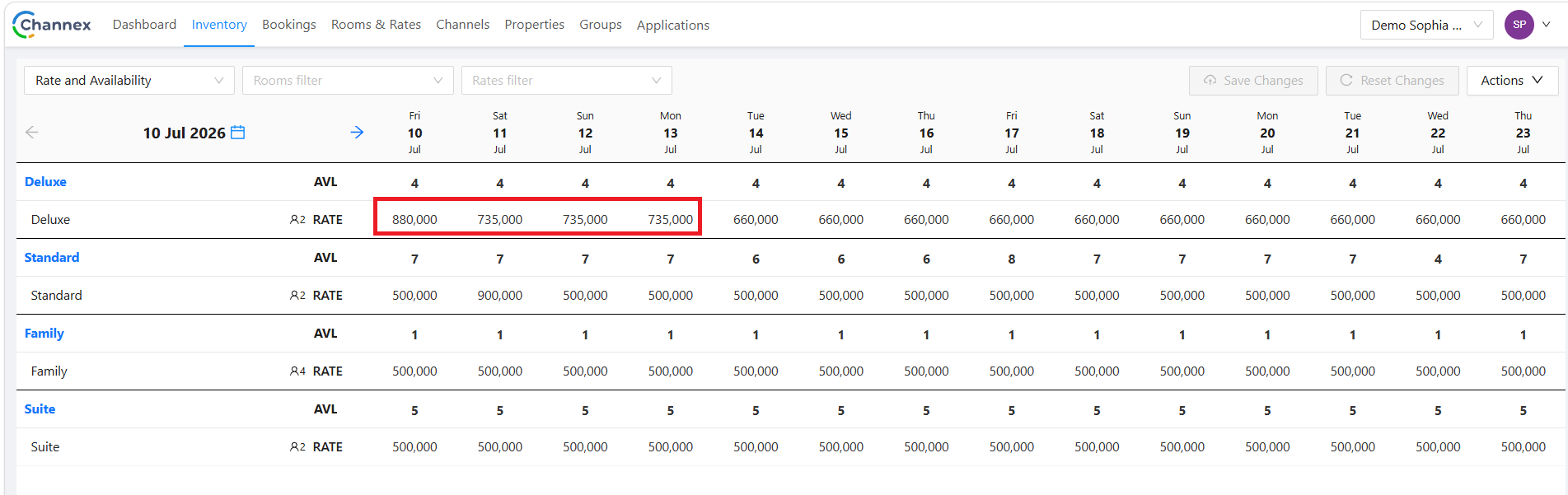Select Suite rate 500,000 on Mon 20

click(x=1267, y=447)
